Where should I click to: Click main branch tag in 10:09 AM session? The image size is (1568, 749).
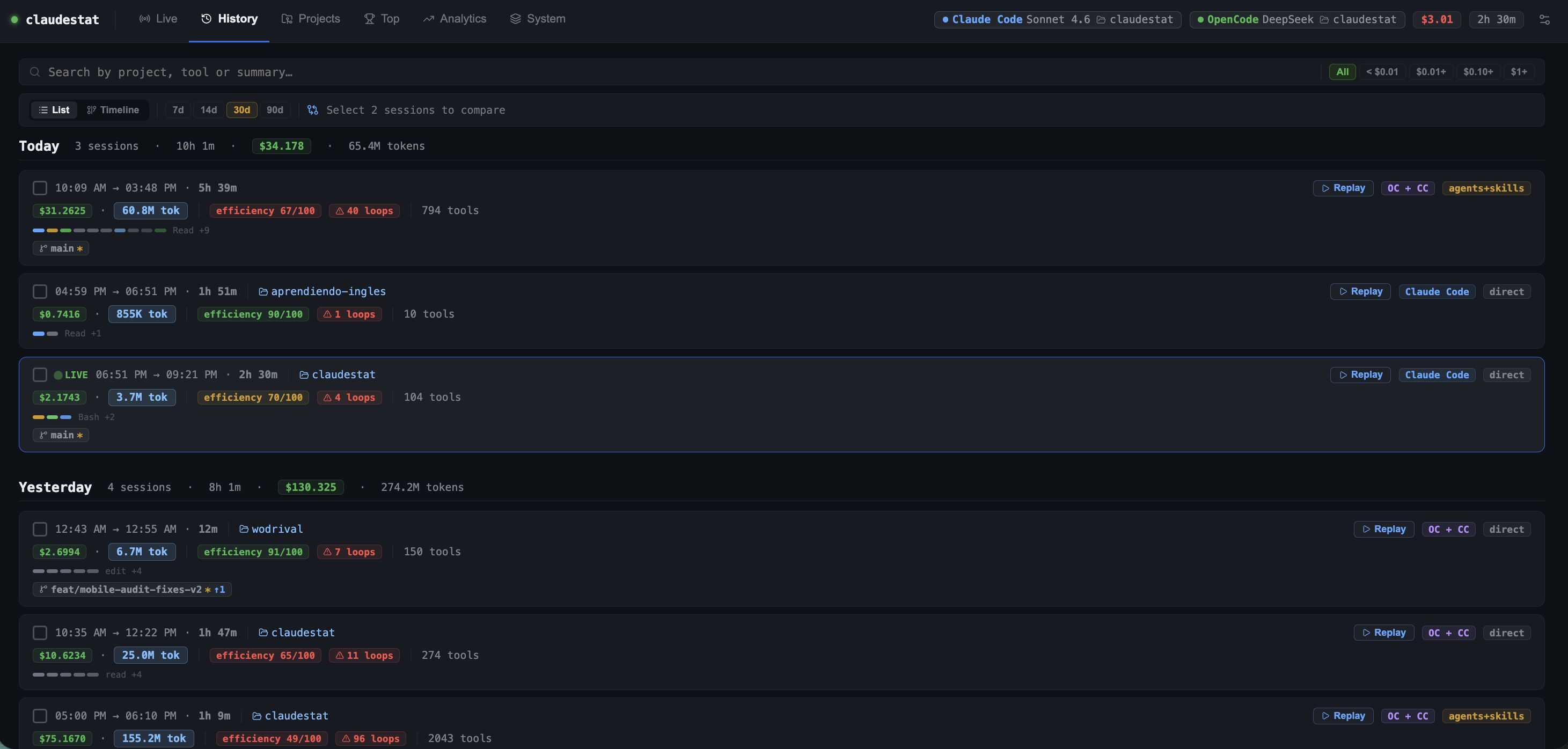(x=61, y=248)
